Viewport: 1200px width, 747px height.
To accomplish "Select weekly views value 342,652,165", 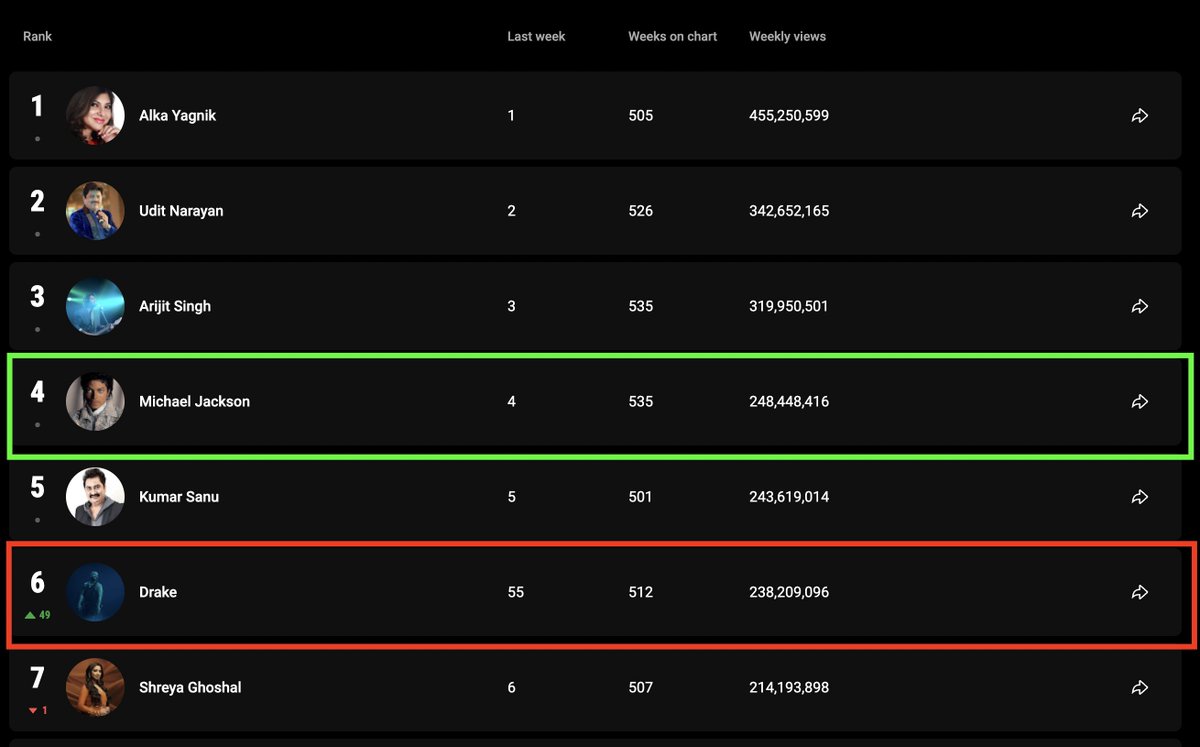I will [789, 211].
